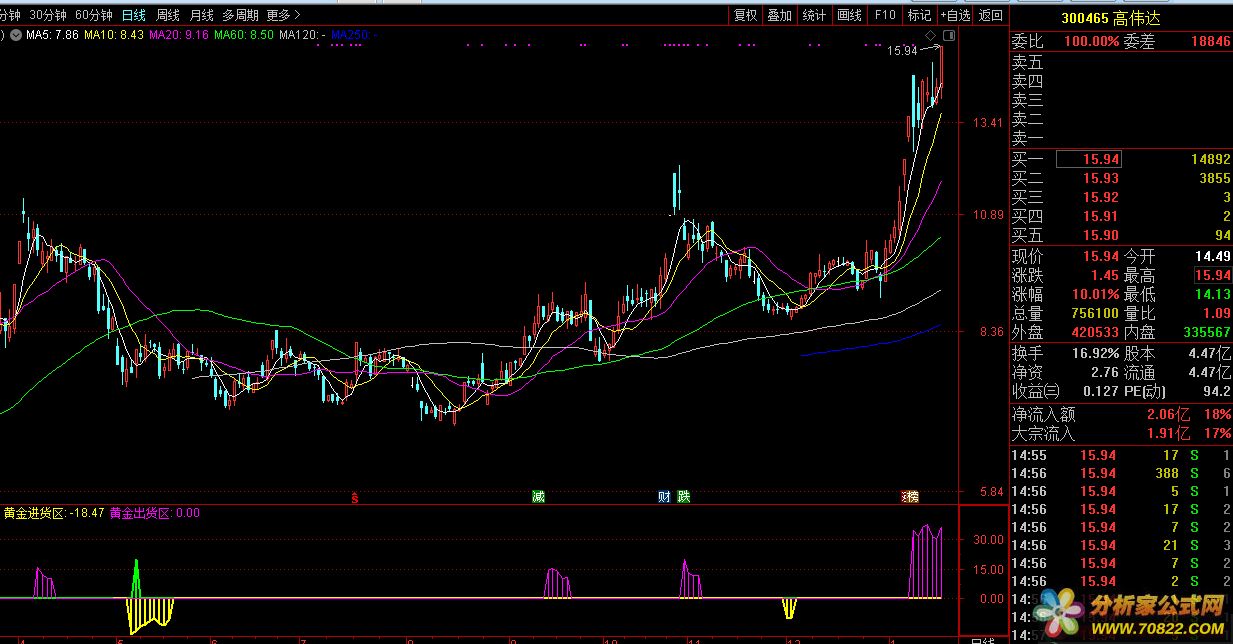Click the green 减 event marker
Screen dimensions: 1233x644
click(539, 496)
